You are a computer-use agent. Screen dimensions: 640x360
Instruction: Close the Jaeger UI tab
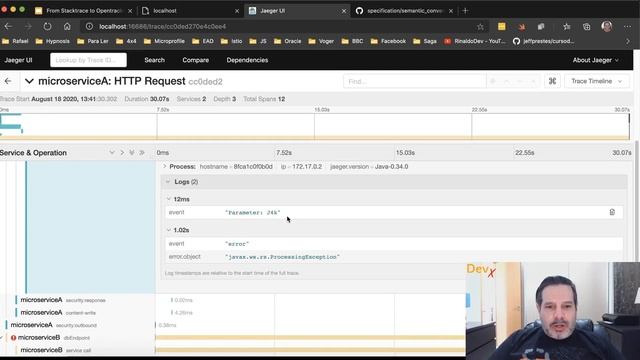(x=344, y=11)
